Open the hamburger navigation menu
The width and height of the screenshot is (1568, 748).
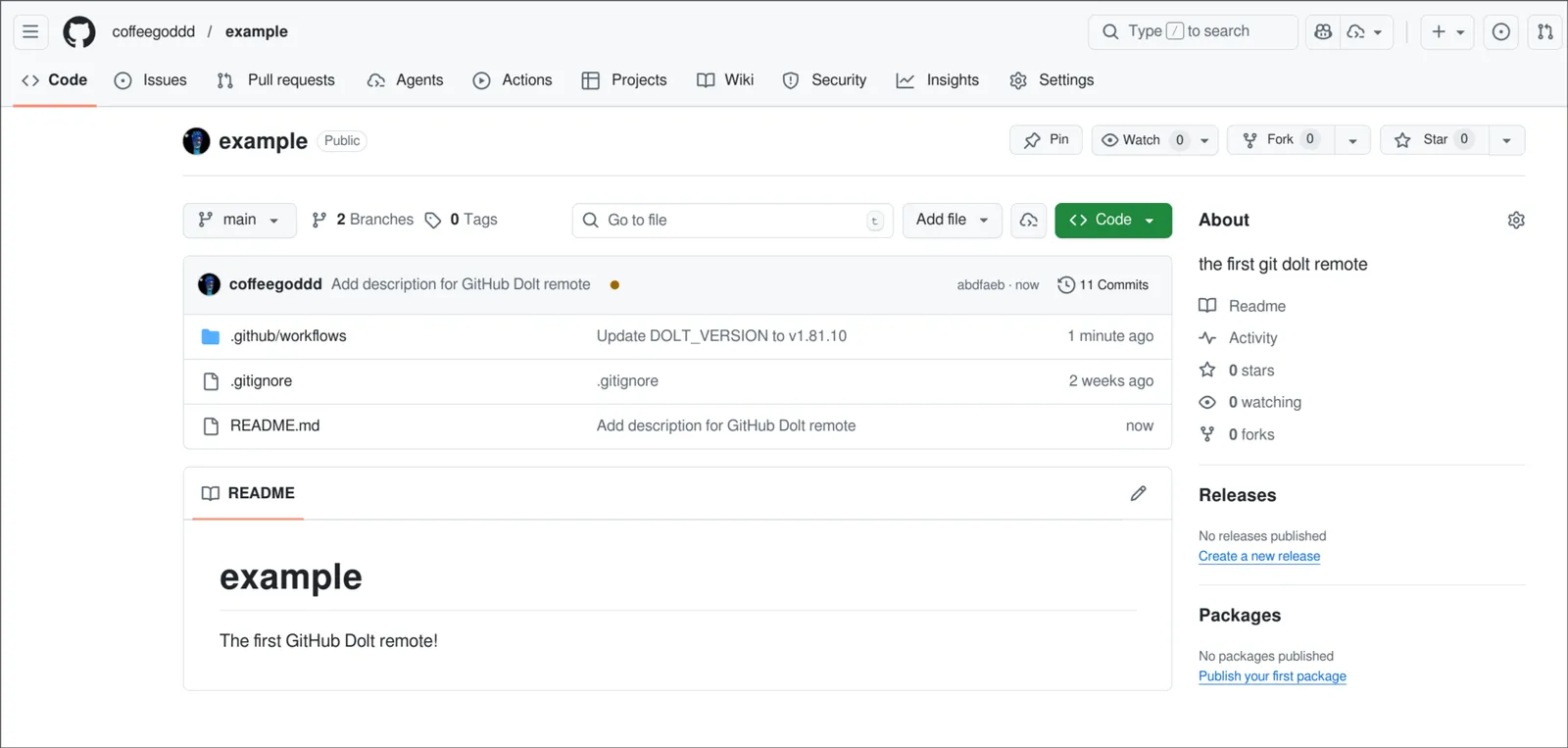tap(30, 31)
